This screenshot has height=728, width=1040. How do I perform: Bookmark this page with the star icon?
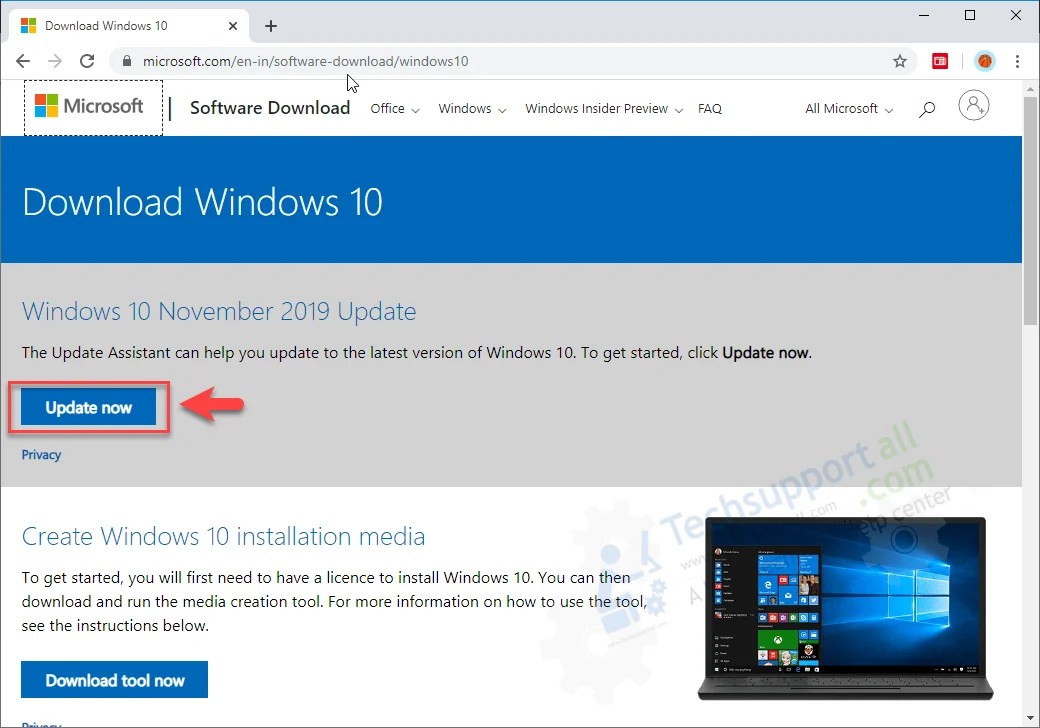pyautogui.click(x=899, y=61)
